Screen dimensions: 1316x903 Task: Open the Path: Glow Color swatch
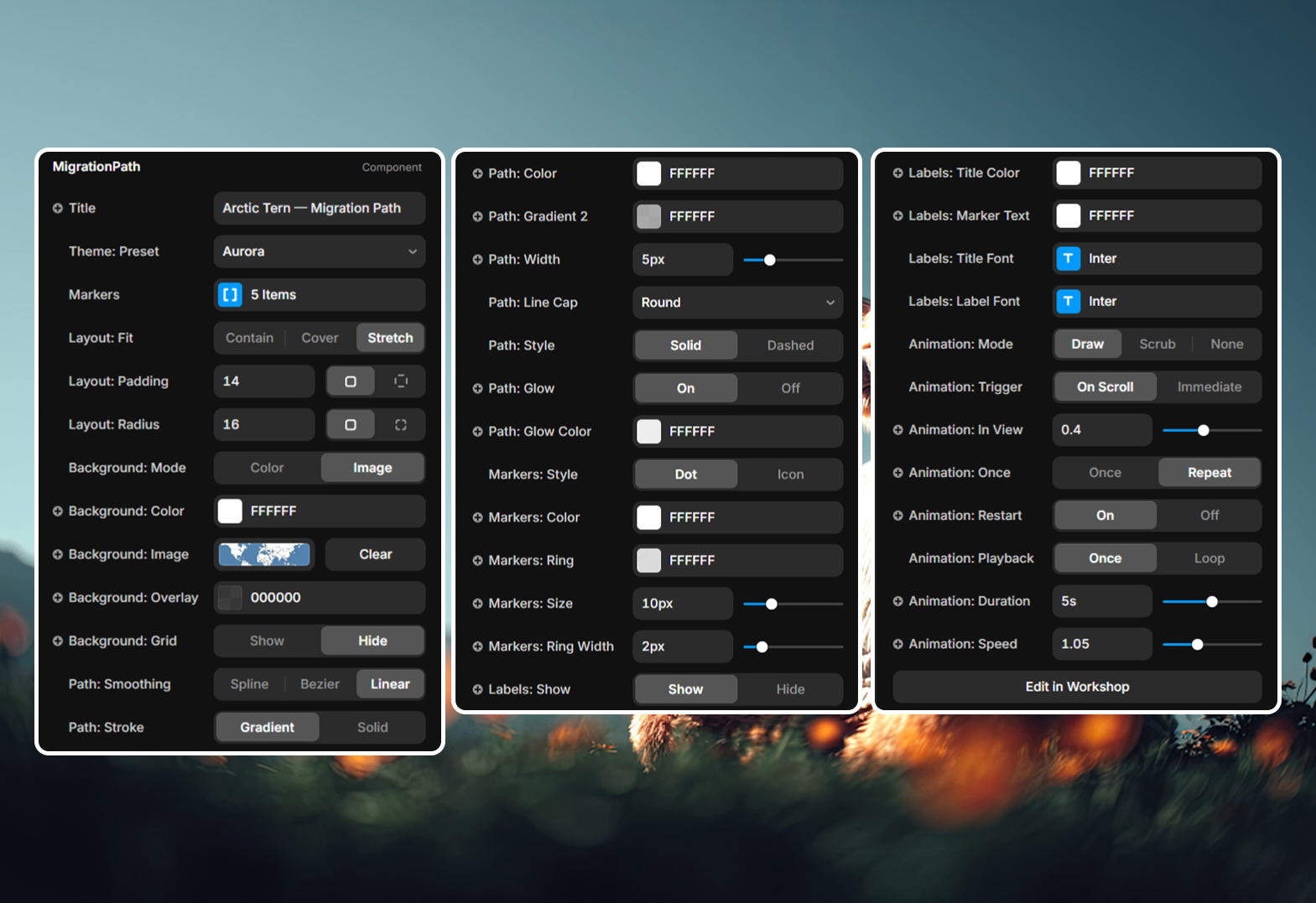click(649, 432)
